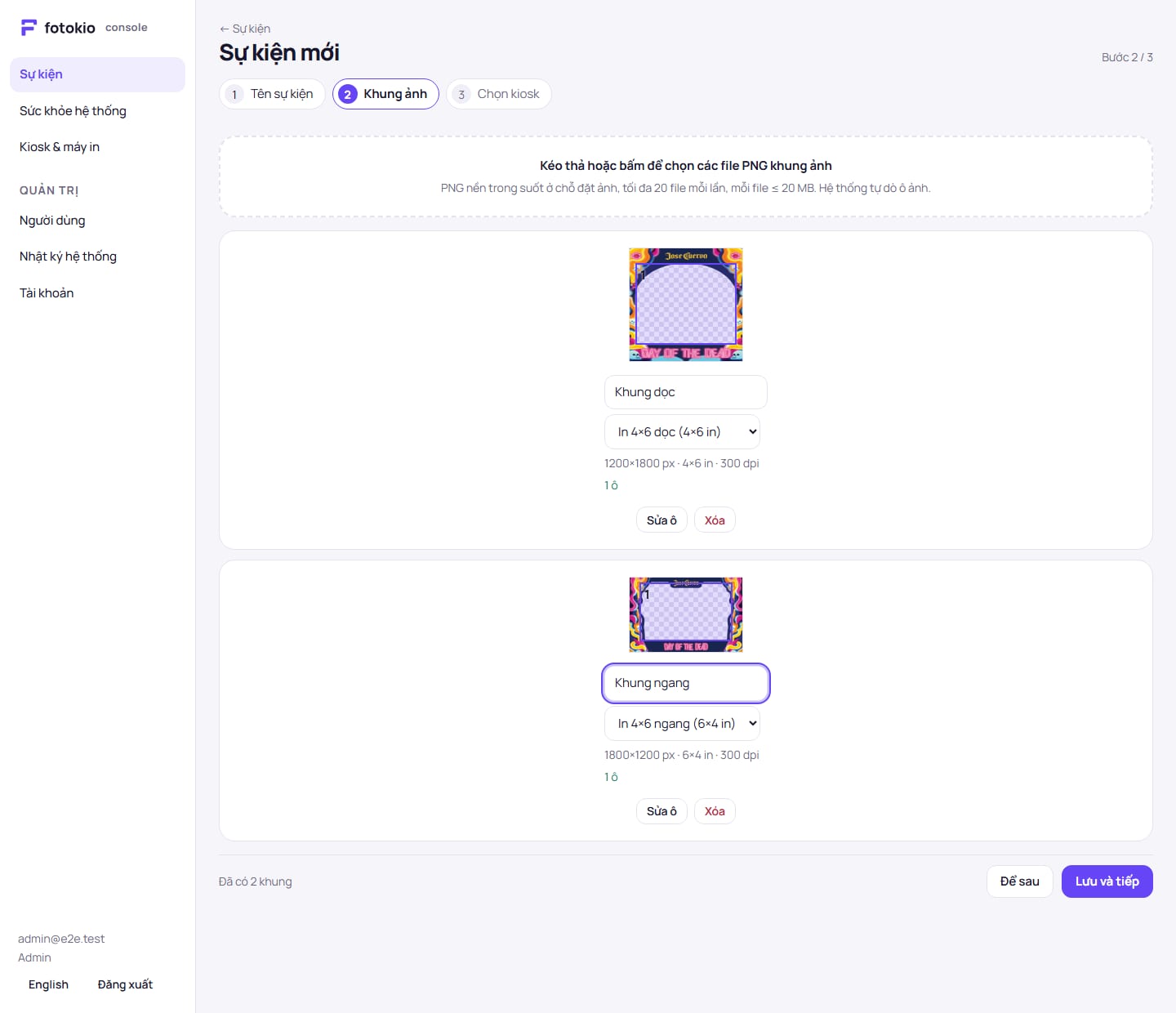Go back via the ← Sự kiện link
Viewport: 1176px width, 1013px height.
pos(245,29)
